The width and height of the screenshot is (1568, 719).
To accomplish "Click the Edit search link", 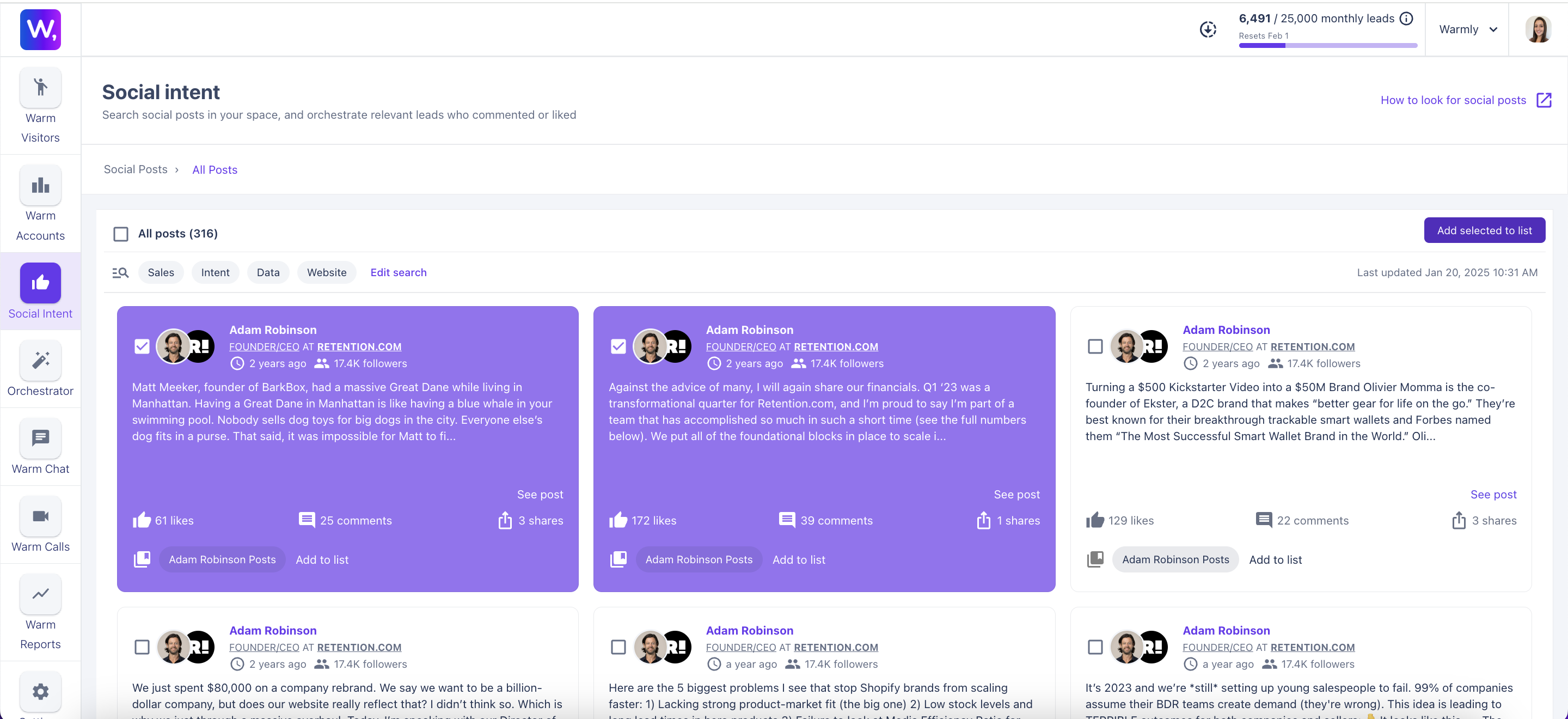I will pyautogui.click(x=399, y=273).
